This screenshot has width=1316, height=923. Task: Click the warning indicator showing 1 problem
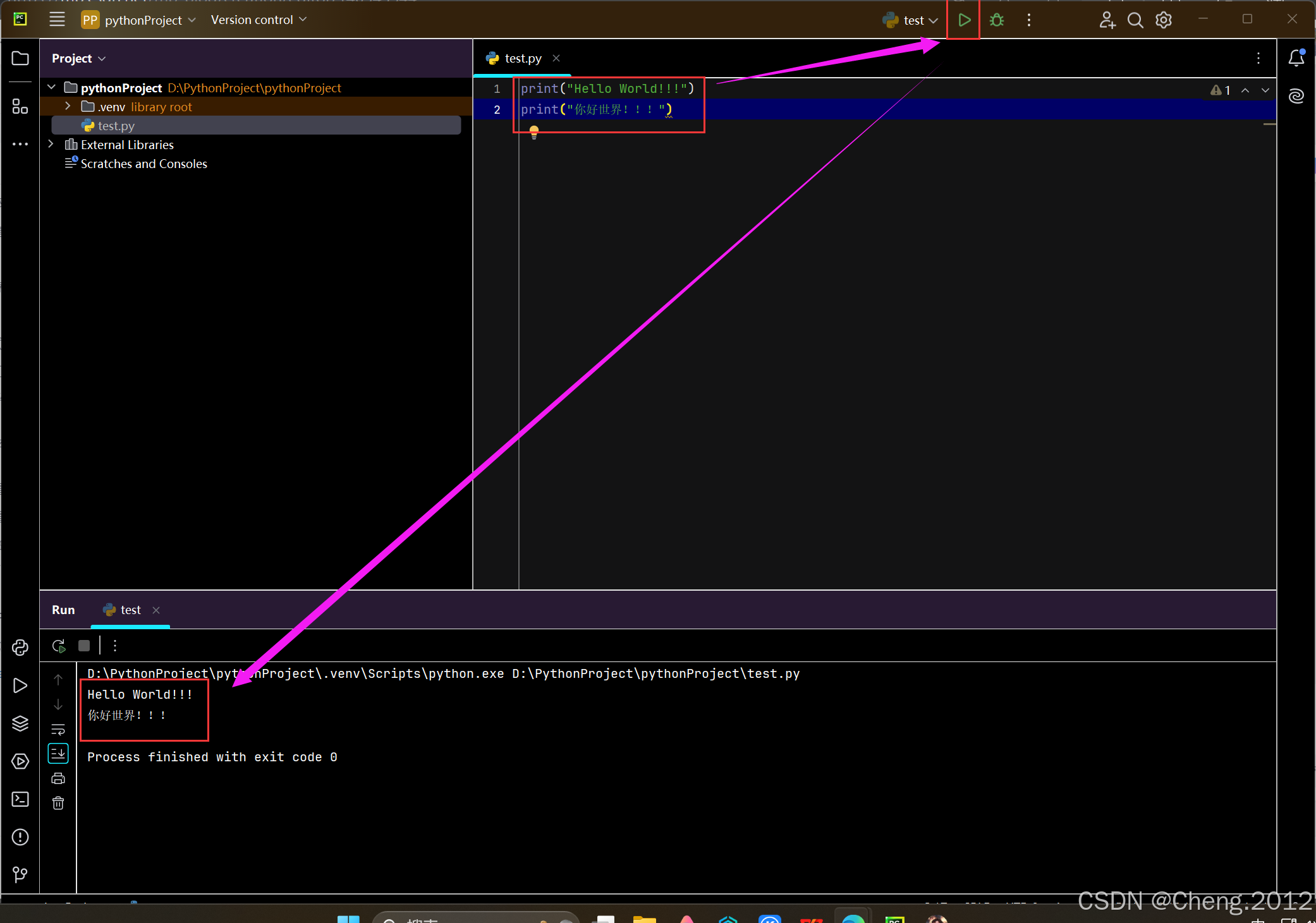[1220, 90]
